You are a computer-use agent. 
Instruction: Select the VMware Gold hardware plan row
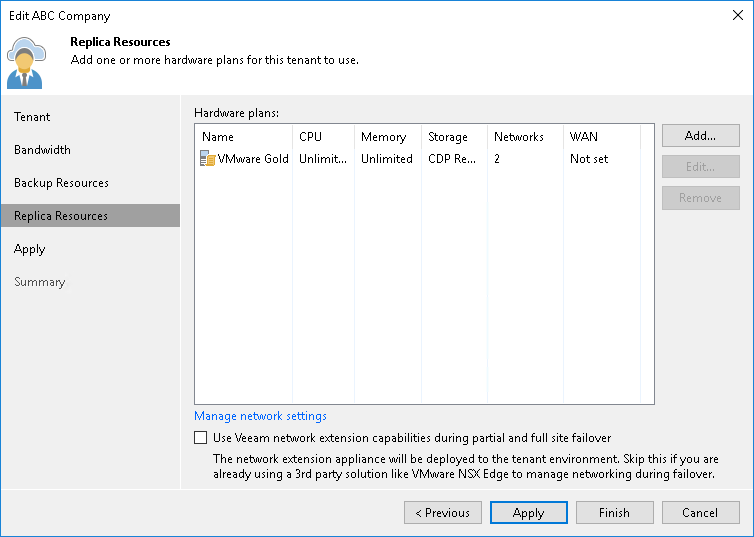click(400, 159)
